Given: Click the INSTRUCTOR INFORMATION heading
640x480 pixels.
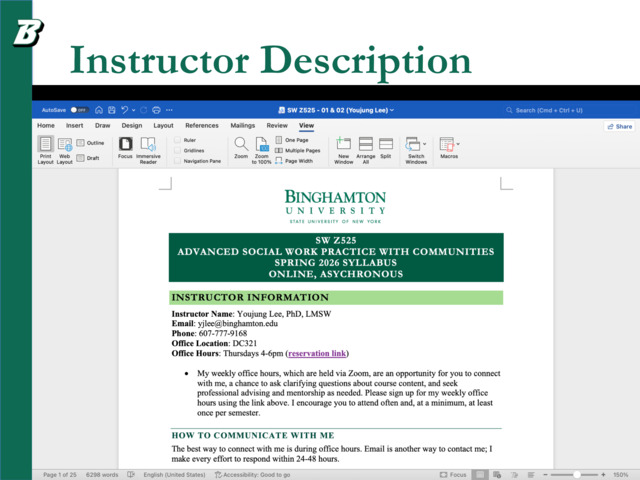Looking at the screenshot, I should click(x=250, y=297).
